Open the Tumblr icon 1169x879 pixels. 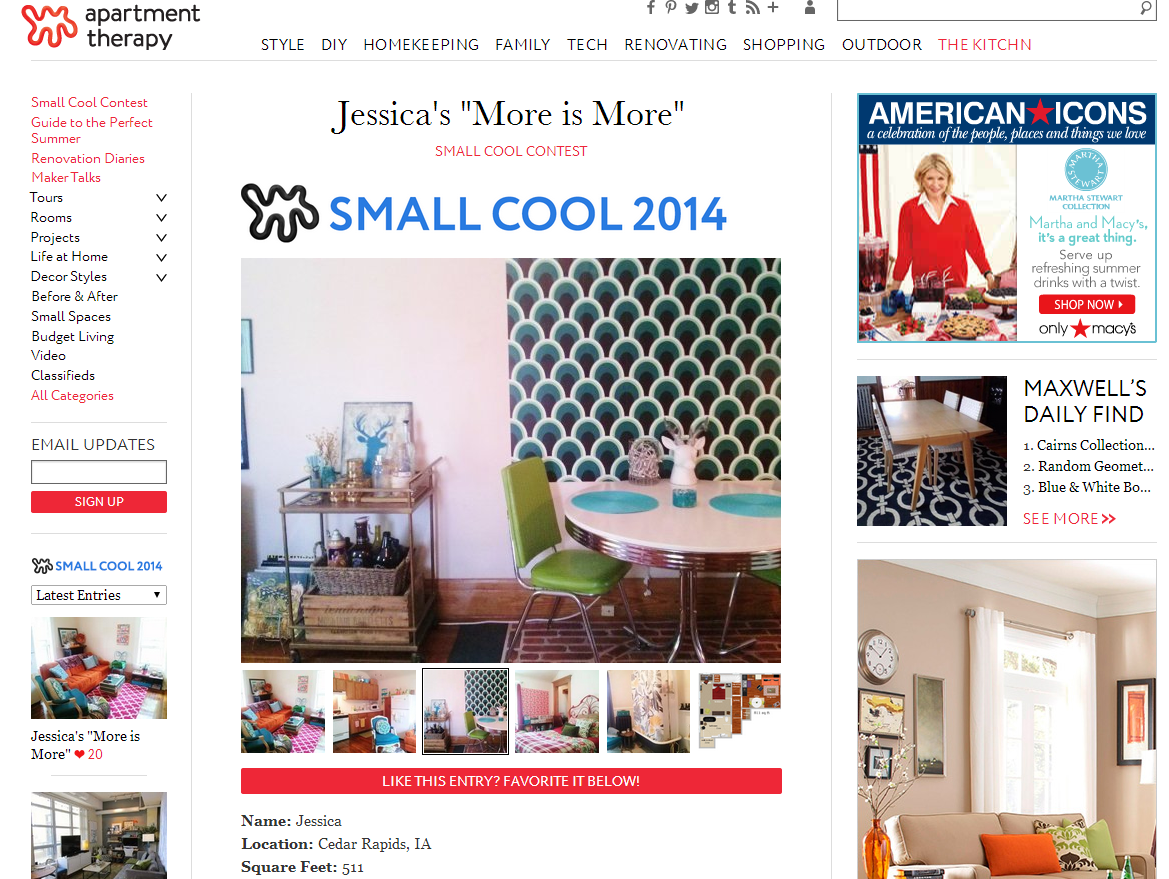point(732,7)
